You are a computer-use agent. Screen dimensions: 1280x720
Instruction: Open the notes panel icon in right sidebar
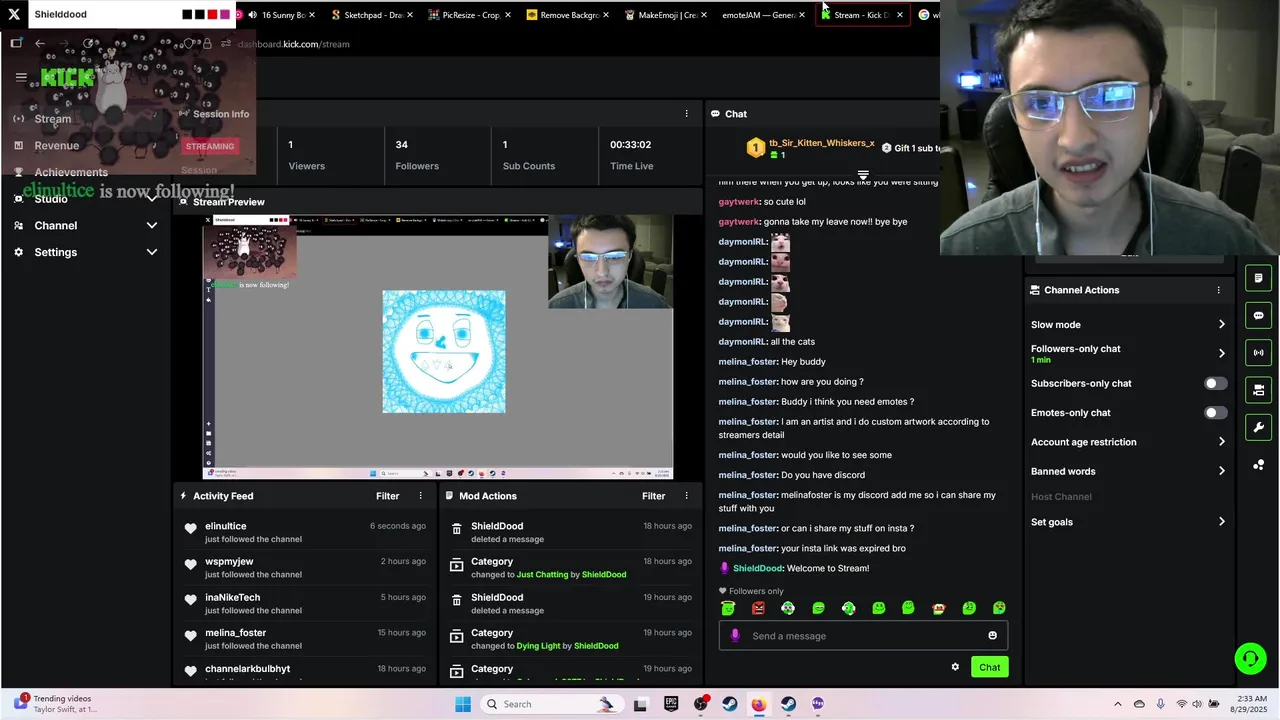click(1258, 278)
